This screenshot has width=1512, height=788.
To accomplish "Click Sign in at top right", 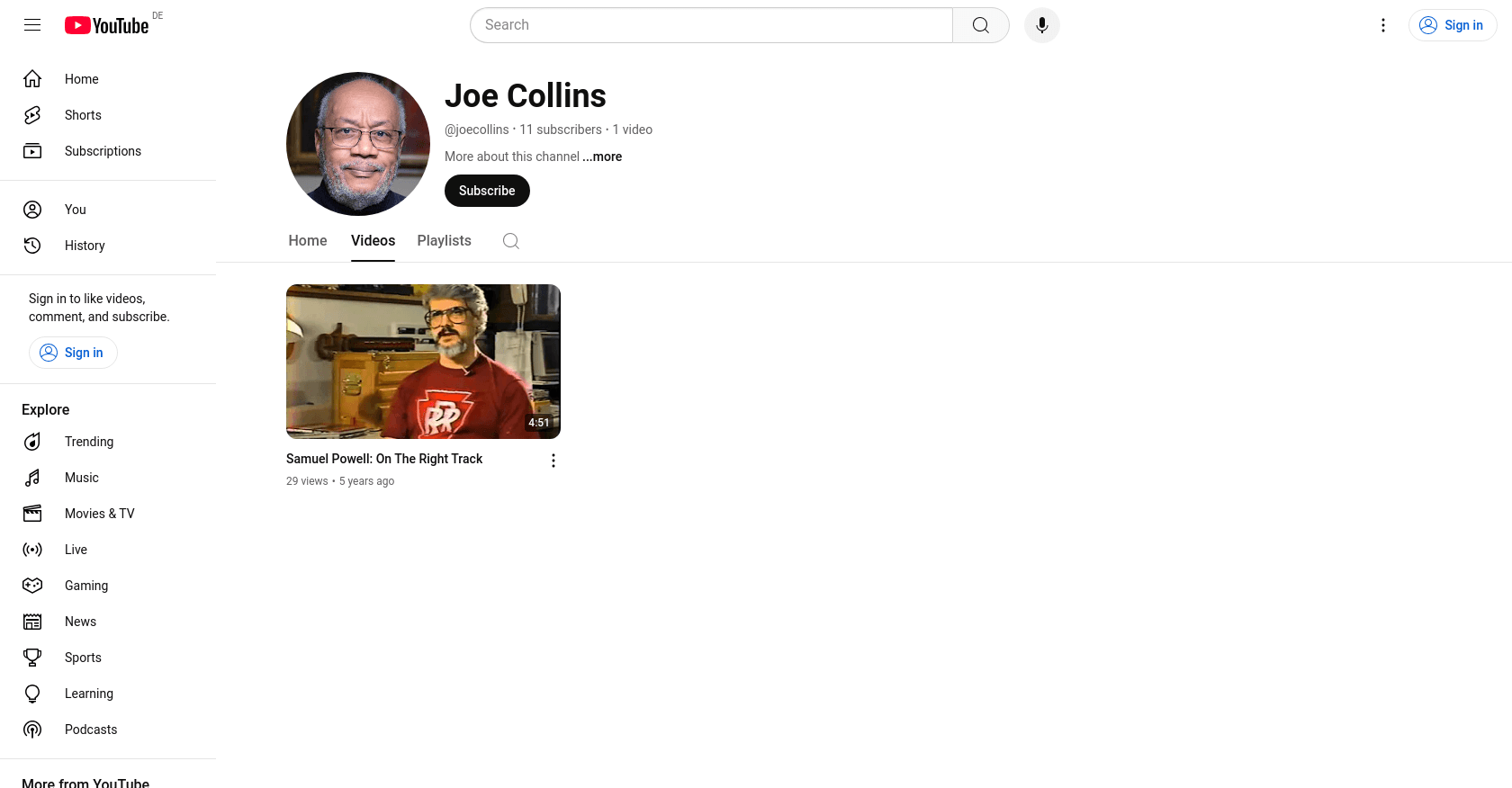I will tap(1452, 25).
